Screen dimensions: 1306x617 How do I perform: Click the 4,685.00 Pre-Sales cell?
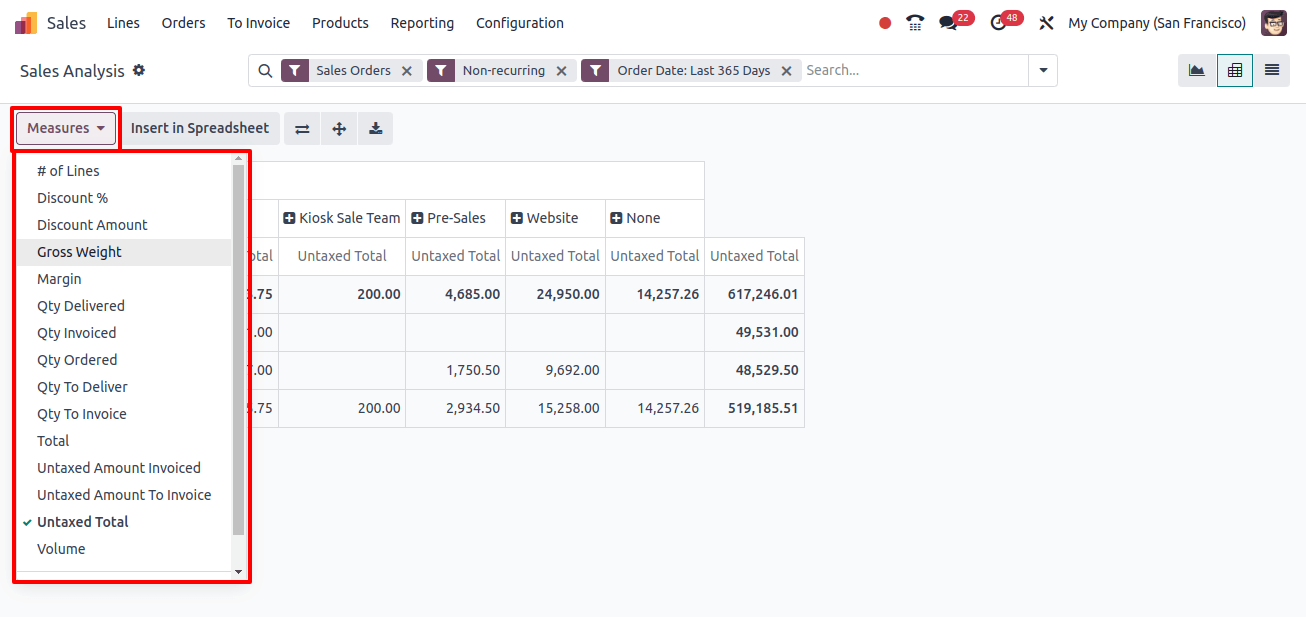[456, 294]
